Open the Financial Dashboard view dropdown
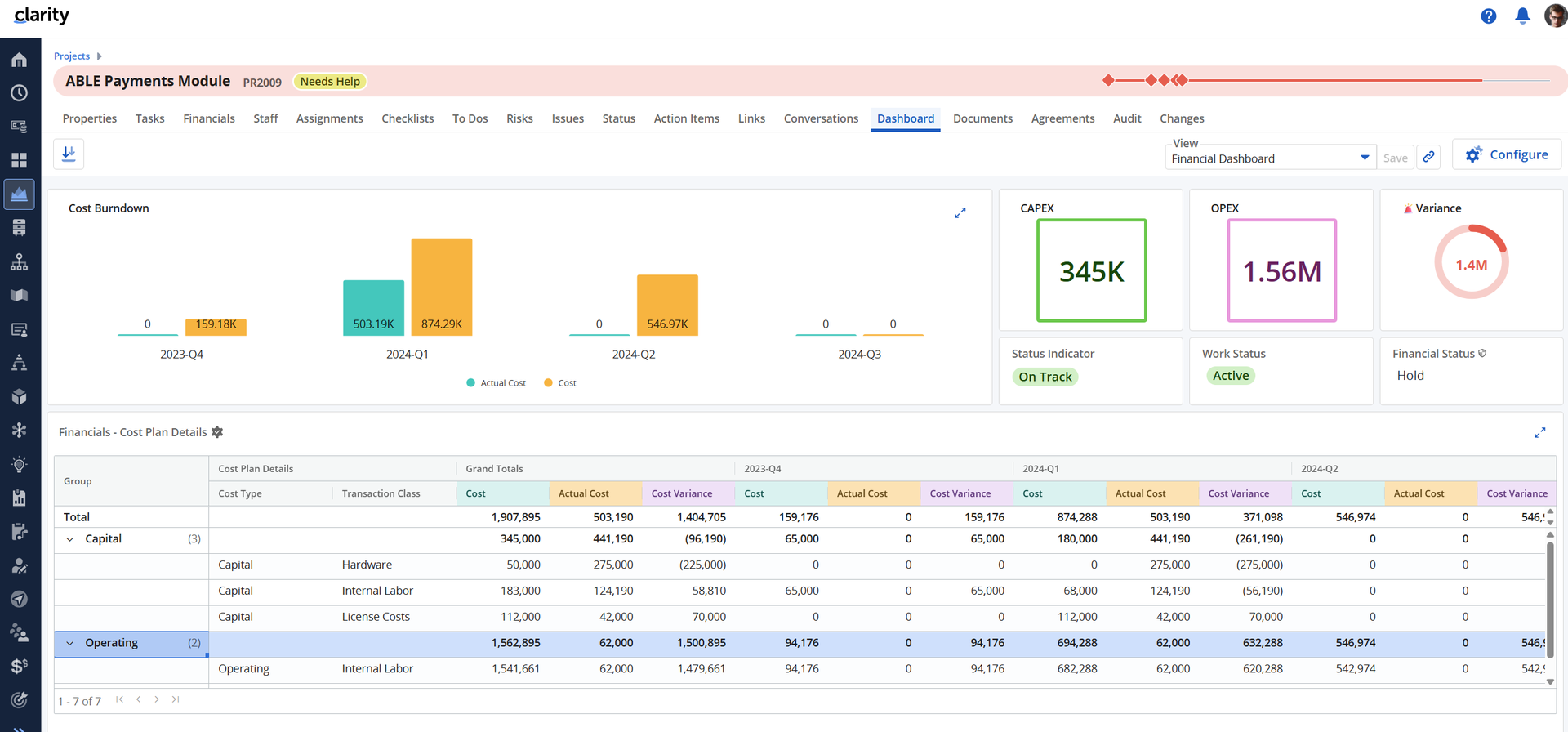The height and width of the screenshot is (732, 1568). [1270, 158]
